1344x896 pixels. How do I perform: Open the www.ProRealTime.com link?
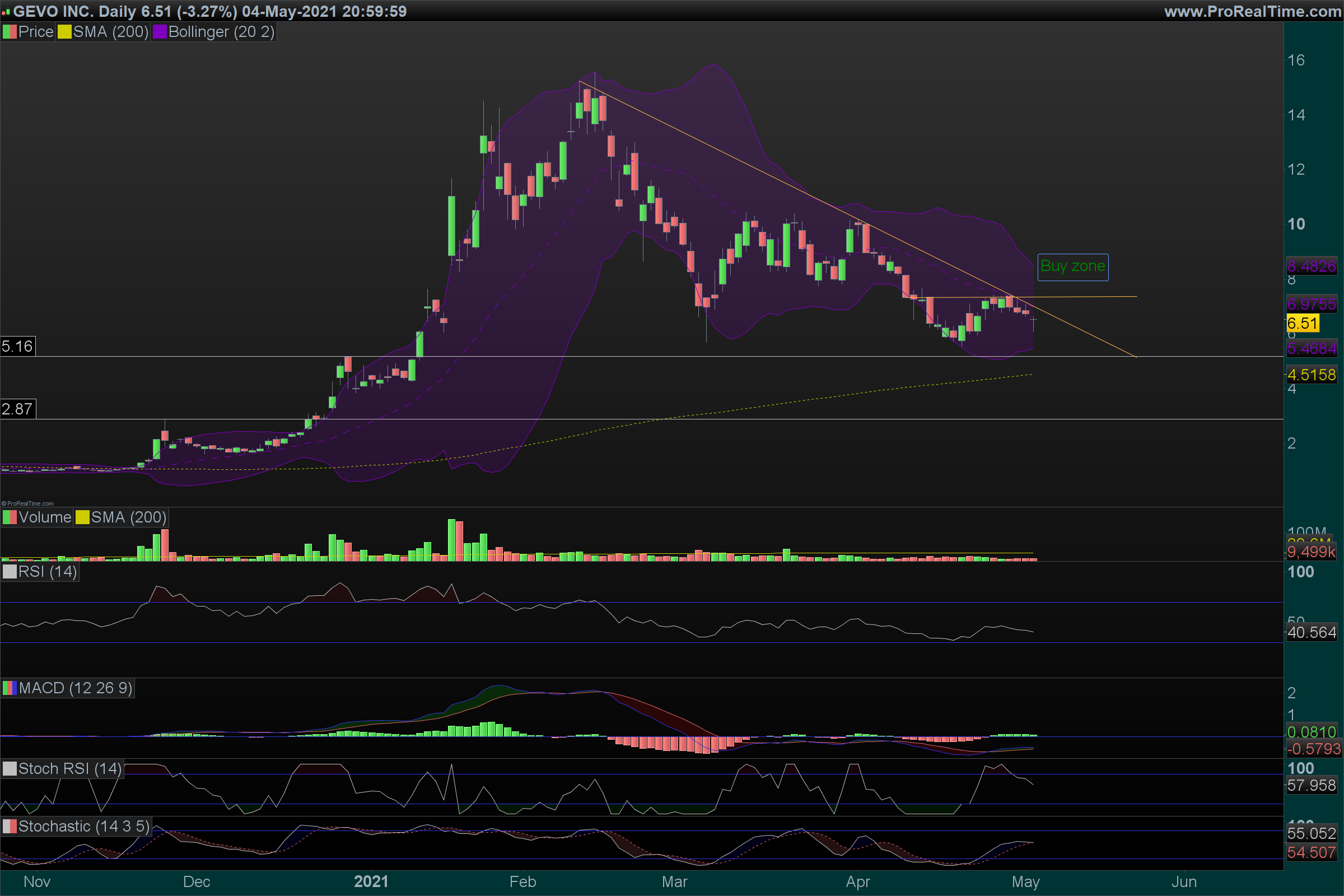(1253, 11)
